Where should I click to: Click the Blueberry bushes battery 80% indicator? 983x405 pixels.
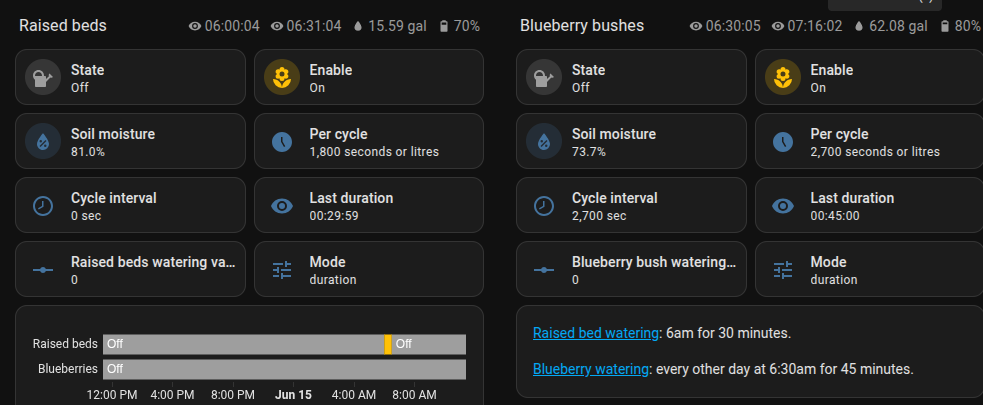point(958,26)
